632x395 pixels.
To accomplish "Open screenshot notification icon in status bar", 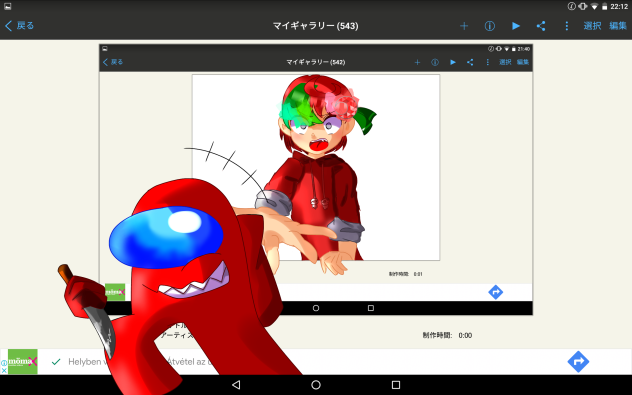I will coord(7,6).
